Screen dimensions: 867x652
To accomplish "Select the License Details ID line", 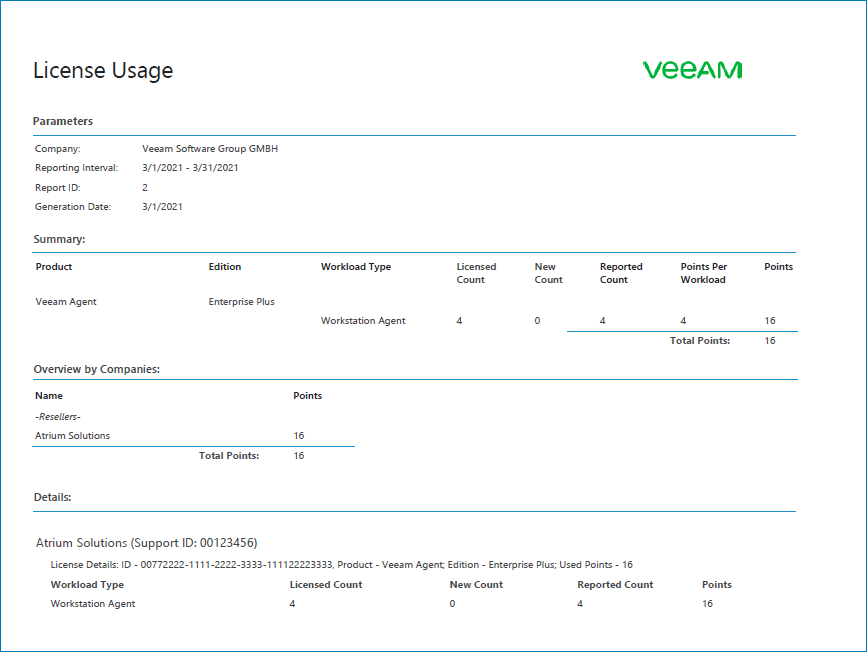I will [x=341, y=565].
